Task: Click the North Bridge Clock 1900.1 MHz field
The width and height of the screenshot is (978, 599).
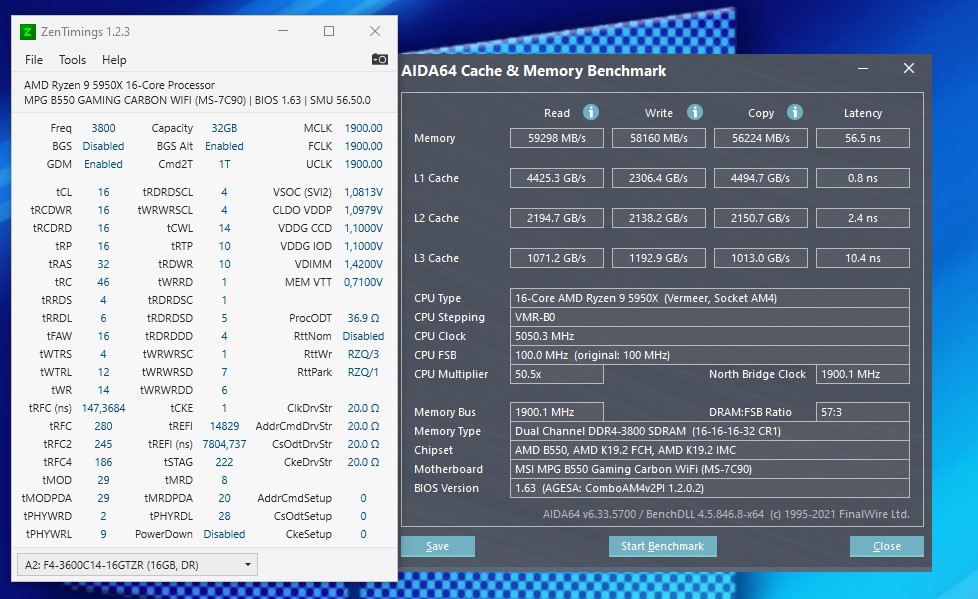Action: [x=863, y=374]
